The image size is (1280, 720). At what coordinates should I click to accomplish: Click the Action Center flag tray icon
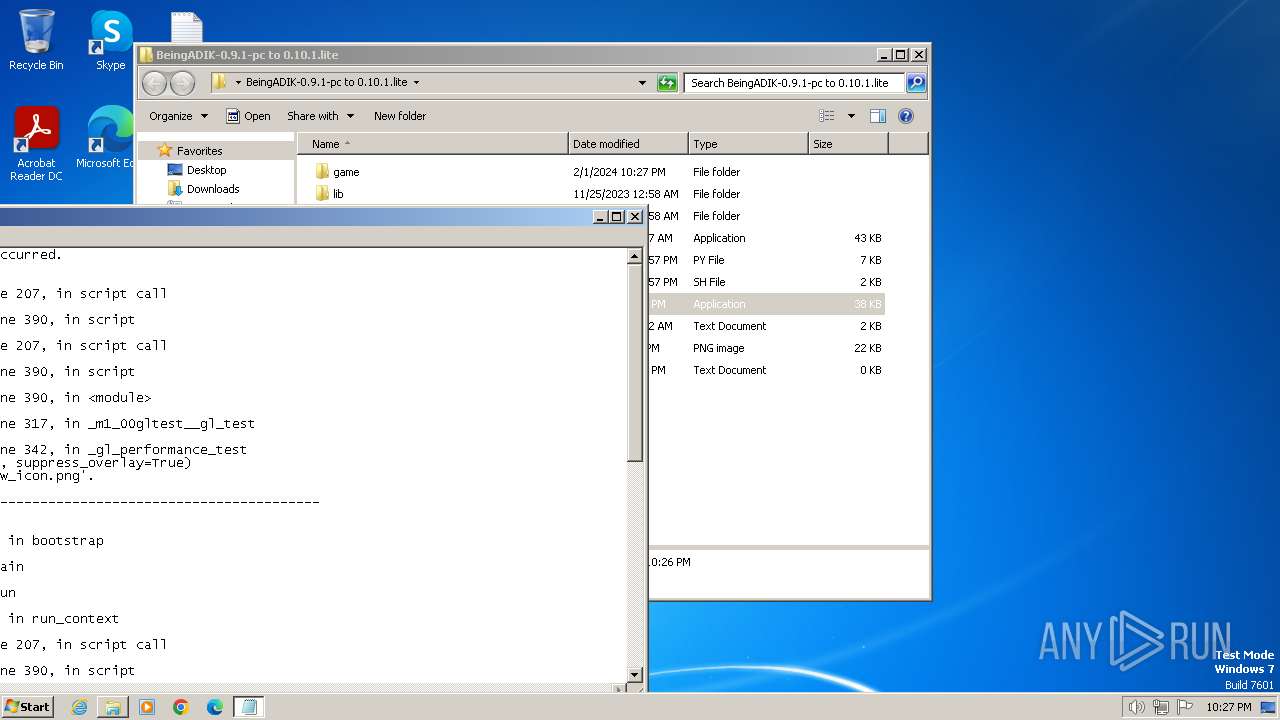(x=1186, y=707)
